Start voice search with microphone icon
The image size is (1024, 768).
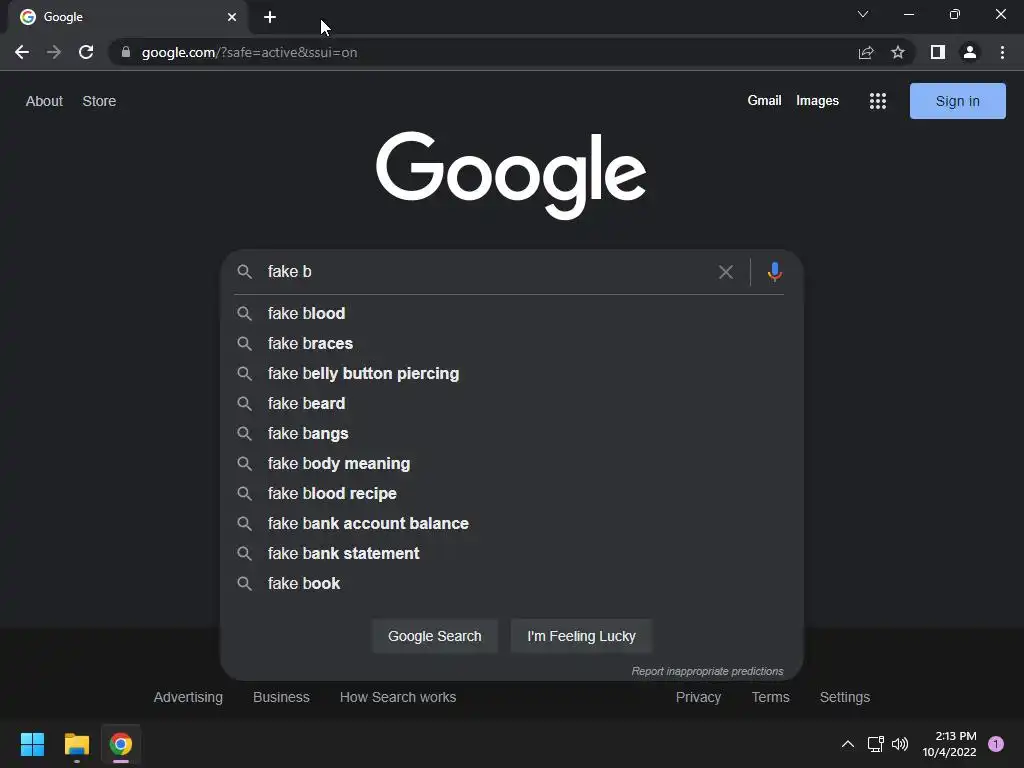coord(775,272)
